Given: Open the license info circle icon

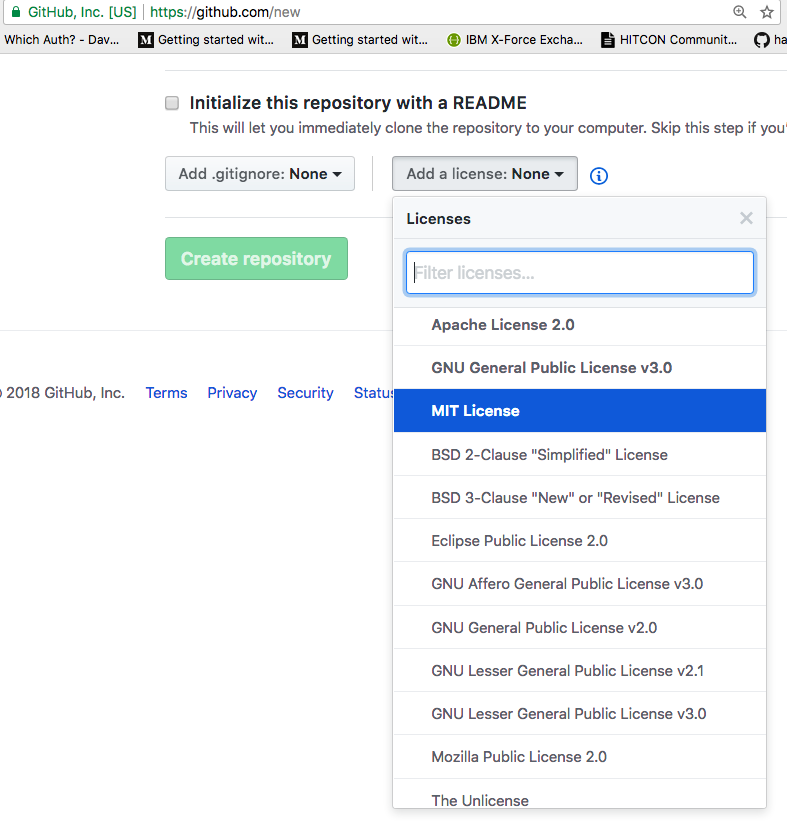Looking at the screenshot, I should pos(599,176).
